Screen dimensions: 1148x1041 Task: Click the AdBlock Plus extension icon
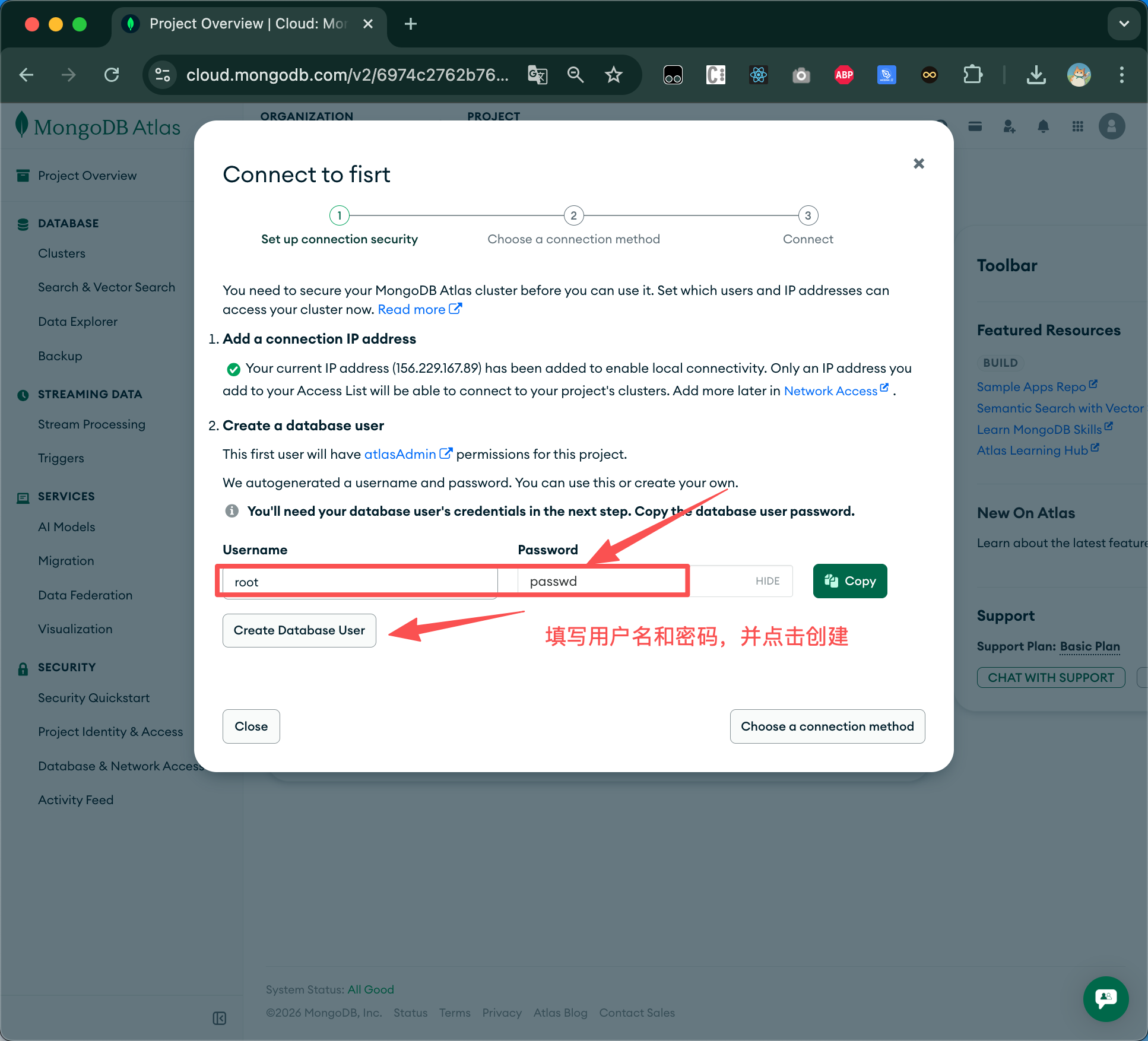[843, 75]
